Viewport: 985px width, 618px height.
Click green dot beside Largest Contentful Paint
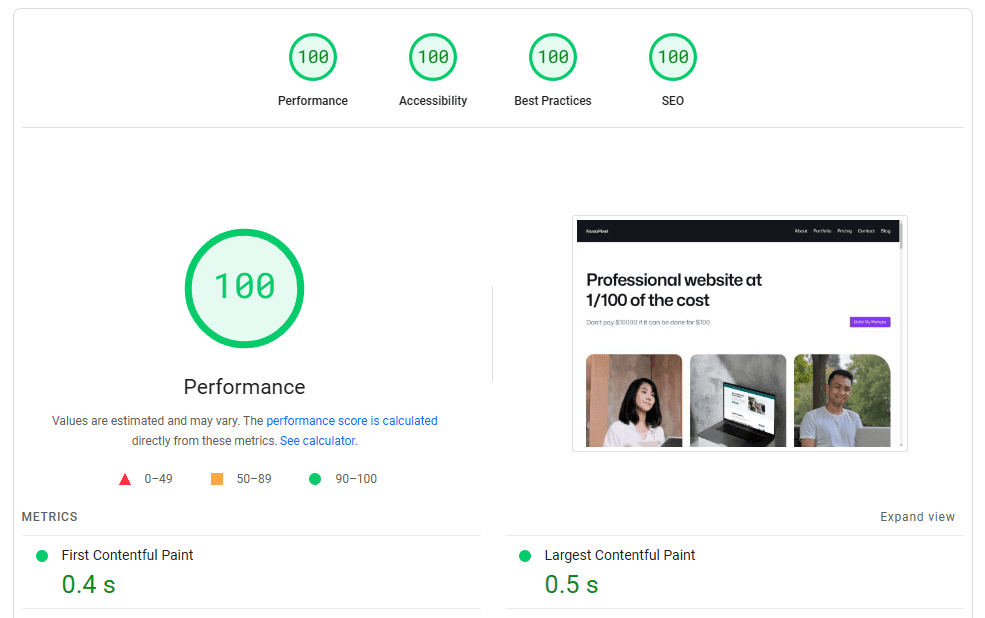(525, 556)
